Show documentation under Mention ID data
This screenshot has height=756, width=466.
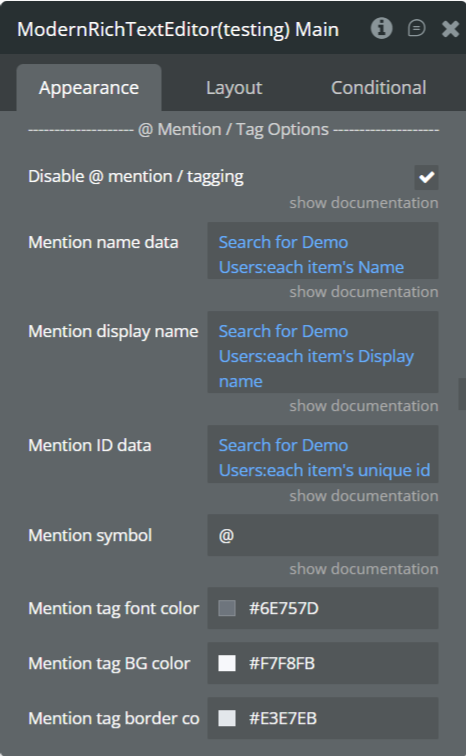click(364, 496)
